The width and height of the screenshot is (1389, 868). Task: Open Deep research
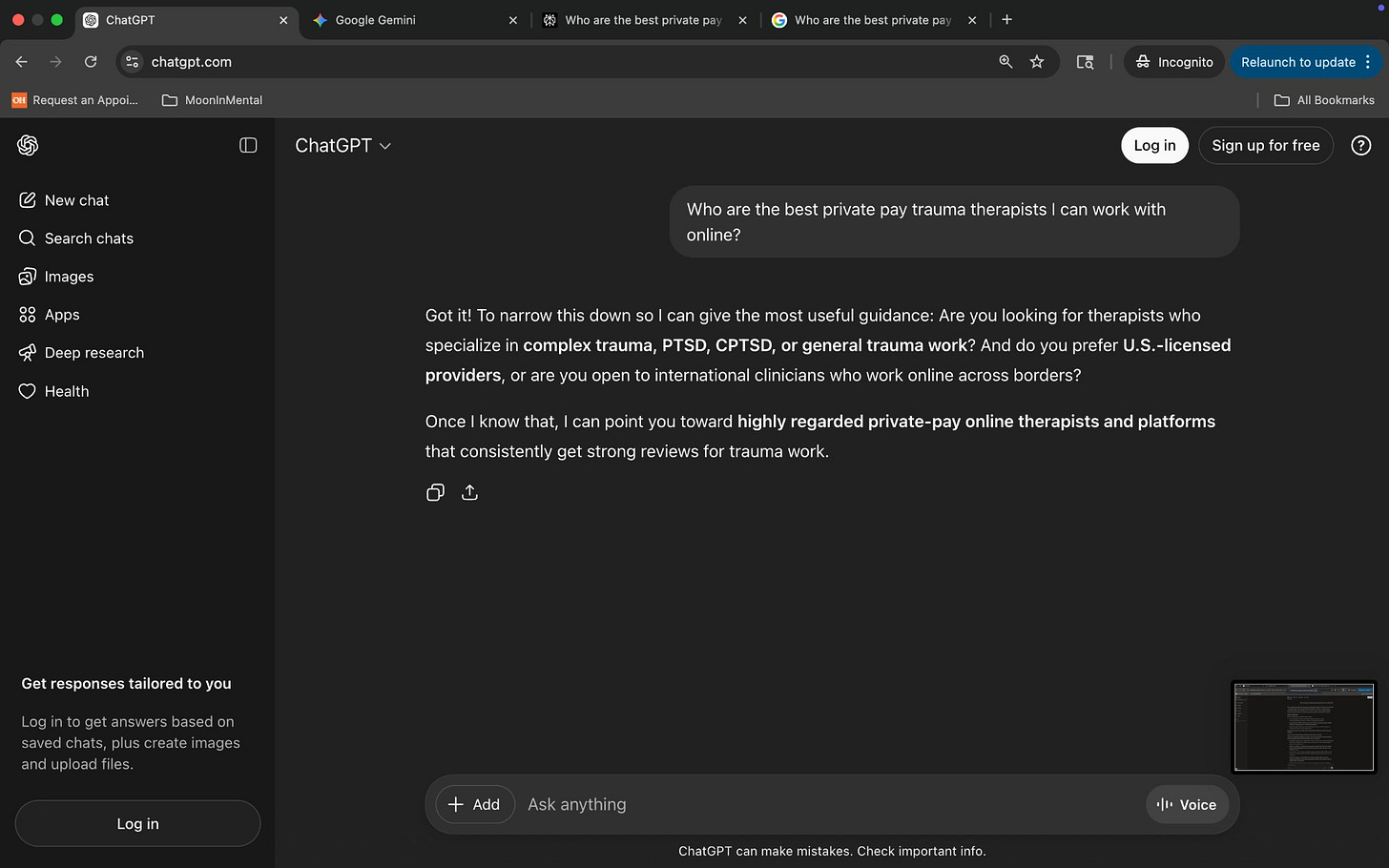(x=81, y=353)
